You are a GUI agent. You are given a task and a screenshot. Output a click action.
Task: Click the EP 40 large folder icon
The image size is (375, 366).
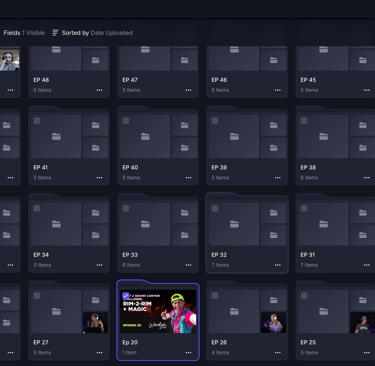(x=145, y=136)
